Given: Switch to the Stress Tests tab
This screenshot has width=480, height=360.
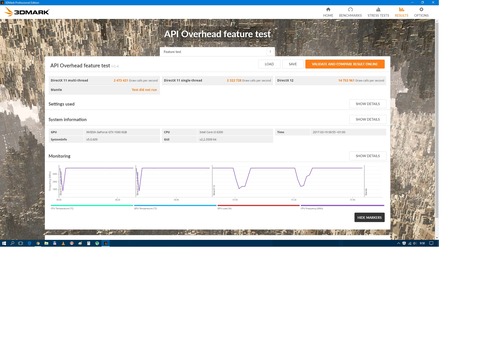Looking at the screenshot, I should (378, 12).
